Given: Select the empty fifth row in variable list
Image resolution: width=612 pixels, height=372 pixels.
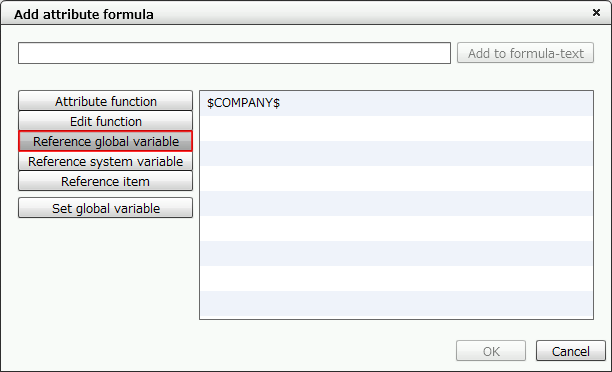Looking at the screenshot, I should click(x=397, y=203).
